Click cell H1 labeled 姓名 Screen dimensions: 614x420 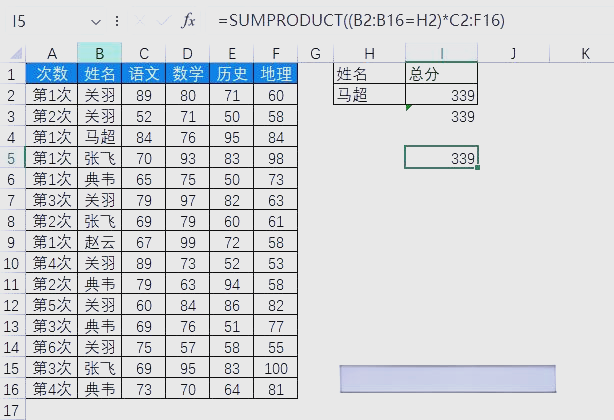[369, 74]
